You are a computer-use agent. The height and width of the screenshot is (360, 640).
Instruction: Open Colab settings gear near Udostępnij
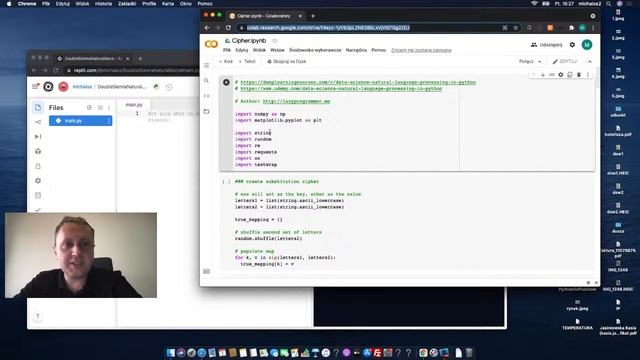click(x=572, y=44)
